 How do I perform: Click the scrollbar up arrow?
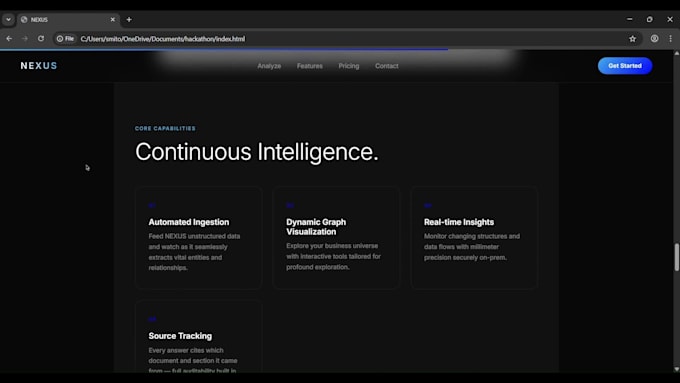pos(677,53)
